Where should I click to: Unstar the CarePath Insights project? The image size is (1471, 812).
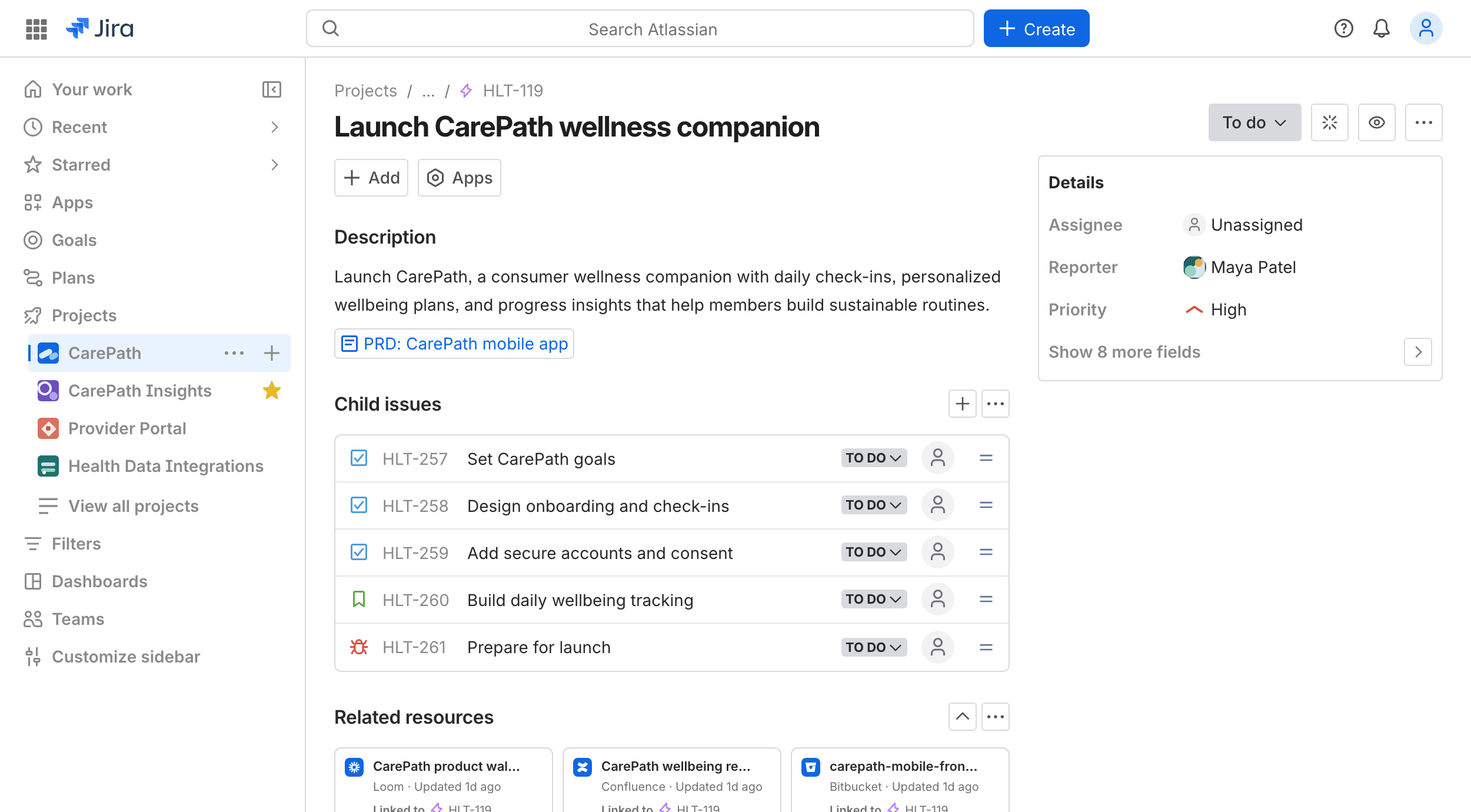click(x=271, y=391)
